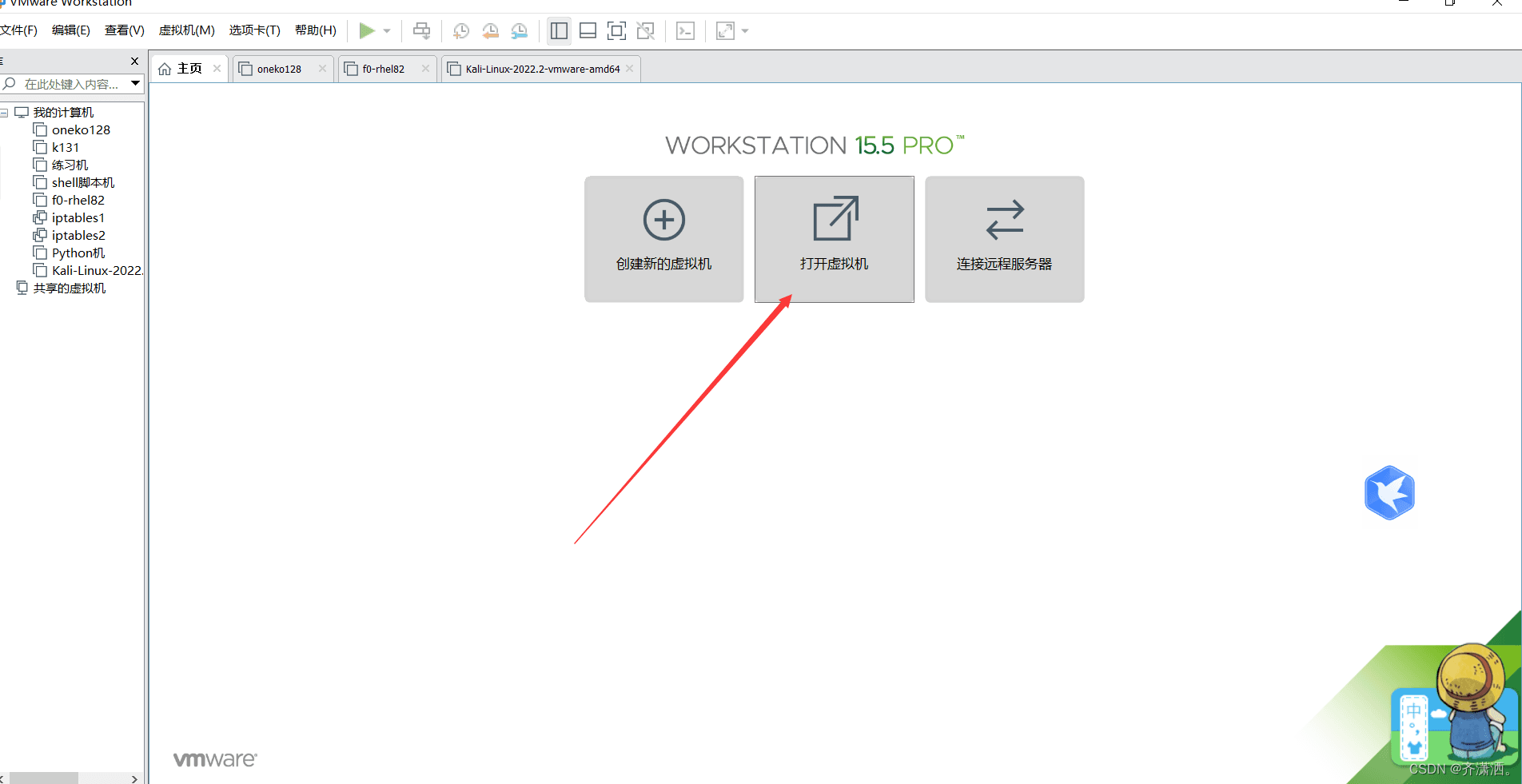Screen dimensions: 1522x784
Task: Open the 虚拟机(M) menu
Action: [x=187, y=30]
